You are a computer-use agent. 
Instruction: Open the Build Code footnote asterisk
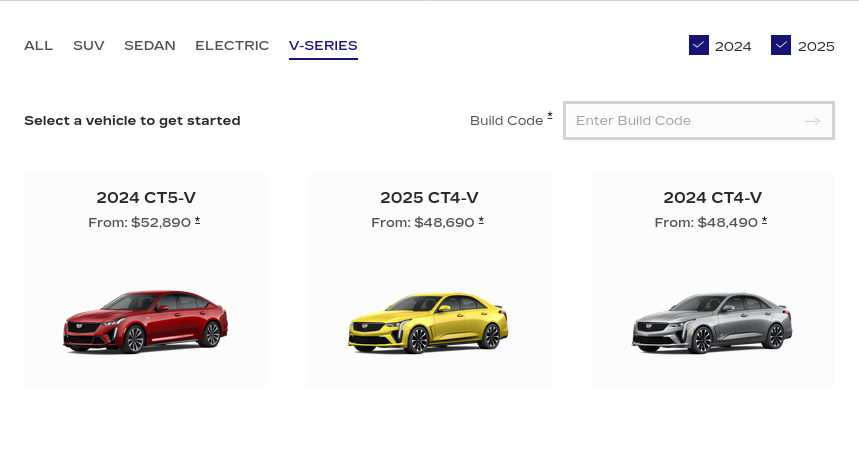(550, 117)
